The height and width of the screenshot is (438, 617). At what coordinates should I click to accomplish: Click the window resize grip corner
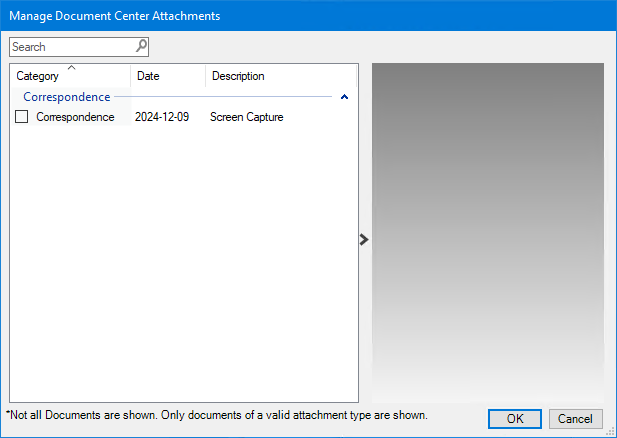(x=610, y=432)
